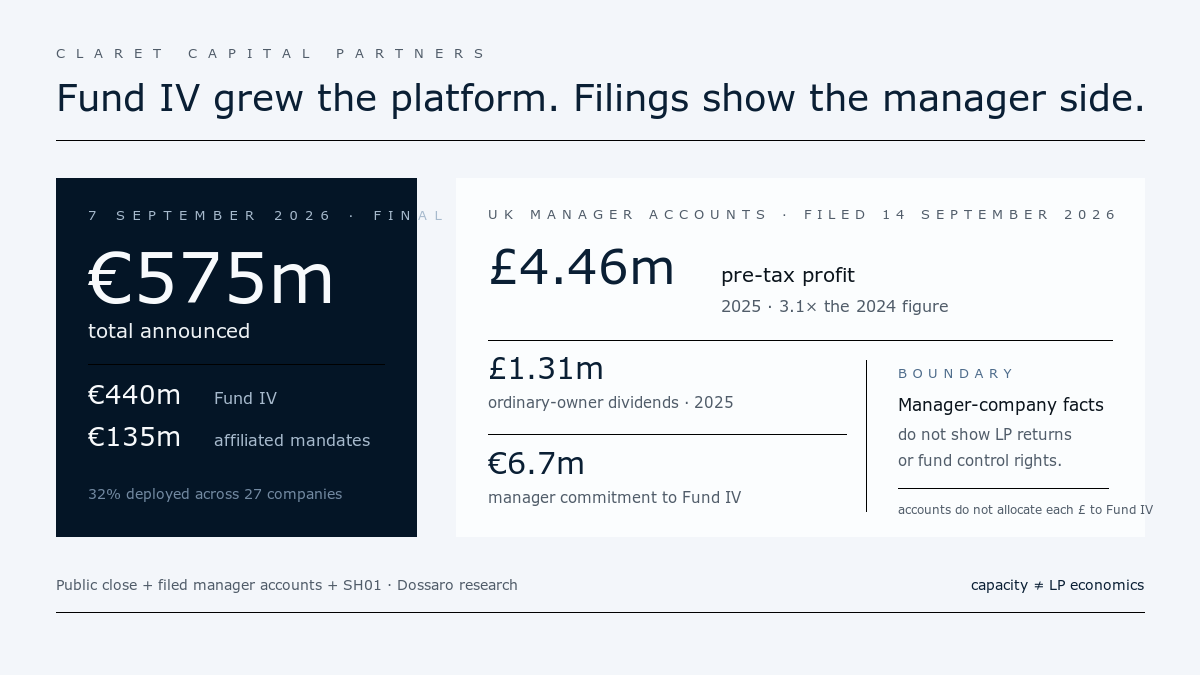Select the headline 'Fund IV grew the platform'

click(307, 99)
